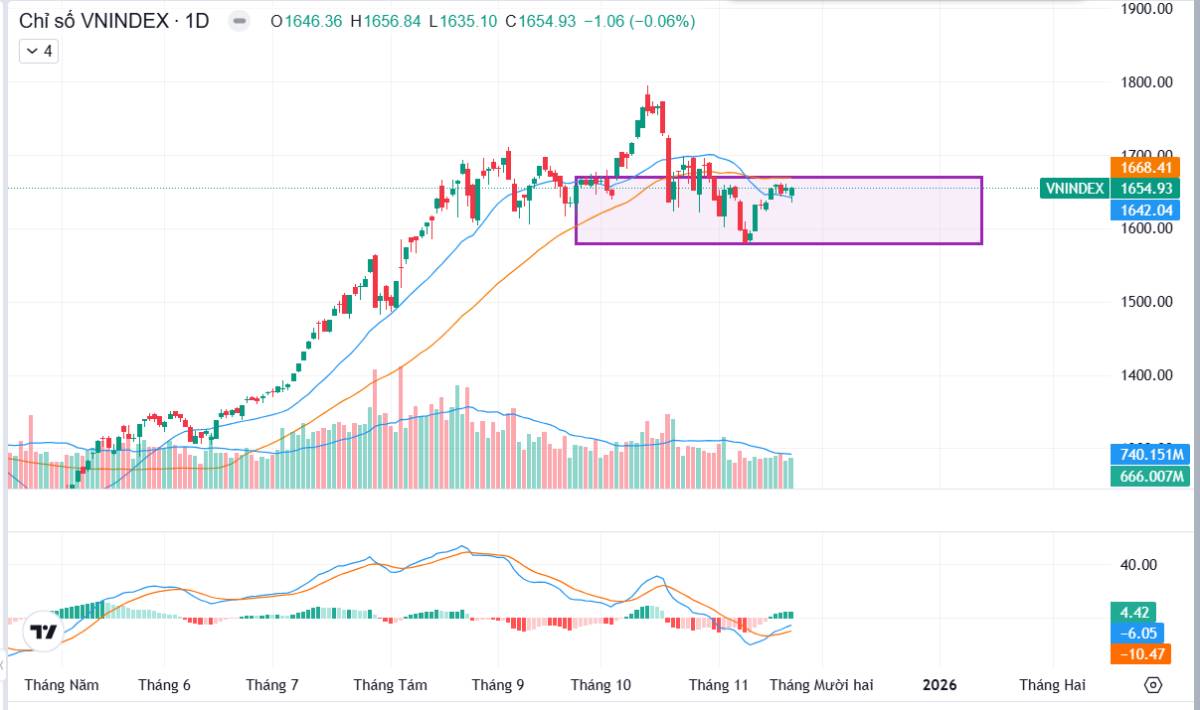Image resolution: width=1200 pixels, height=710 pixels.
Task: Click the gray market status pill icon
Action: pos(239,21)
